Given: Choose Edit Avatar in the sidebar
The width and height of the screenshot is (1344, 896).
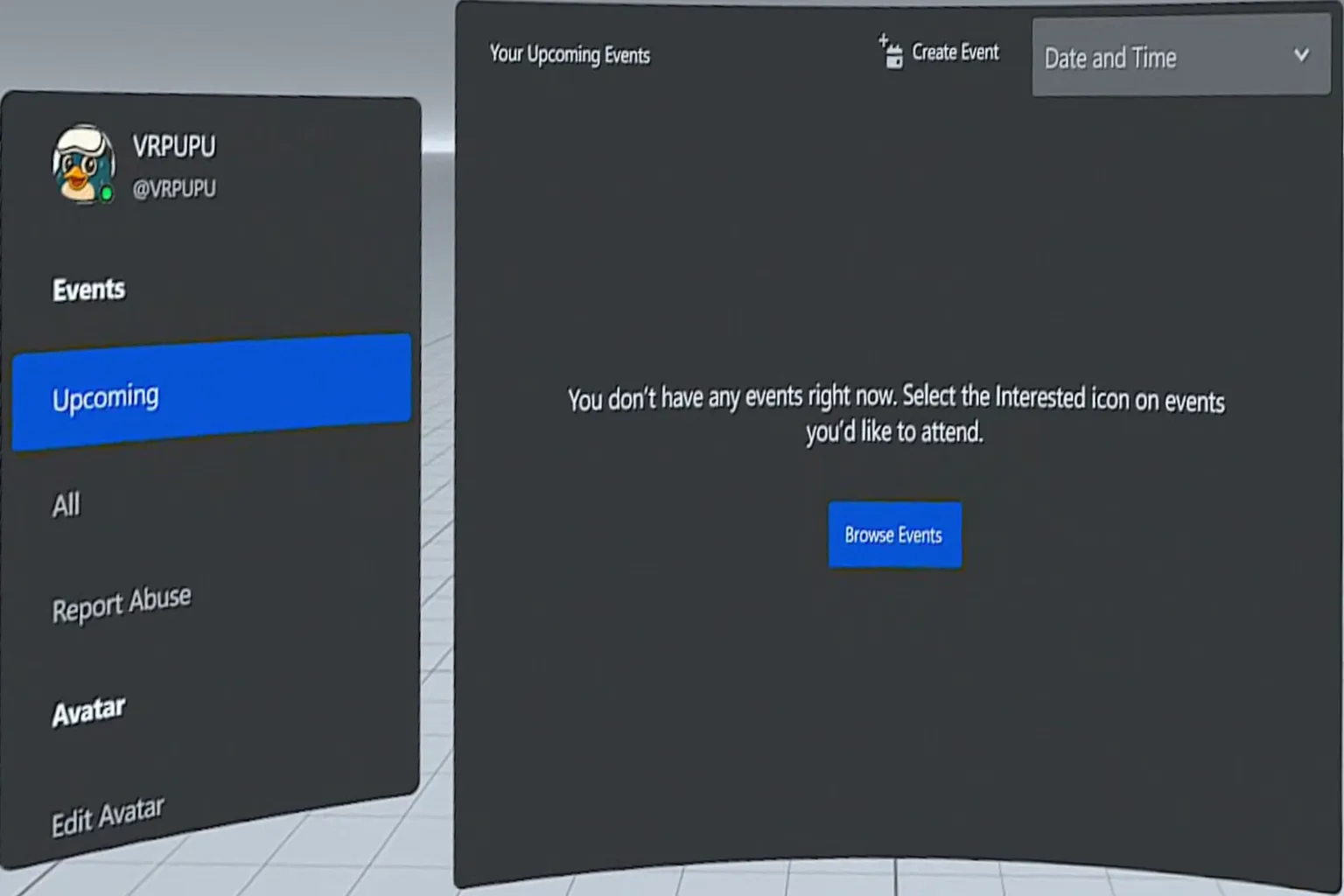Looking at the screenshot, I should pyautogui.click(x=107, y=817).
